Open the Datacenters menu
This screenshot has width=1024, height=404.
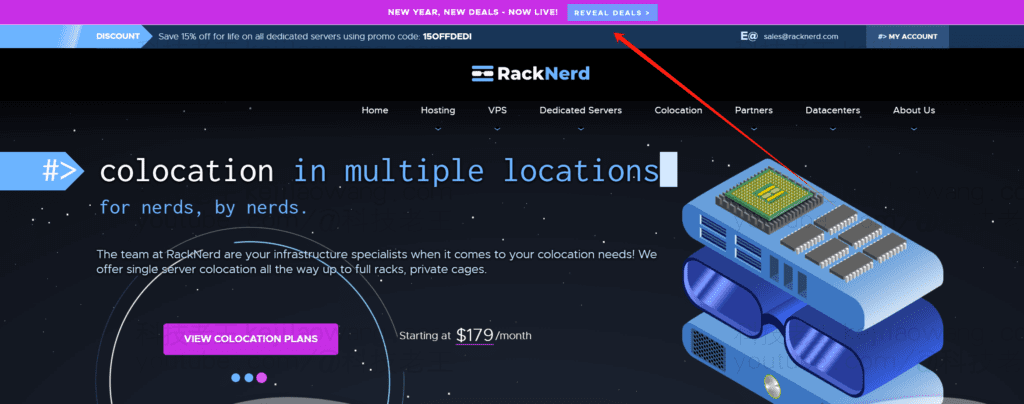[x=833, y=110]
